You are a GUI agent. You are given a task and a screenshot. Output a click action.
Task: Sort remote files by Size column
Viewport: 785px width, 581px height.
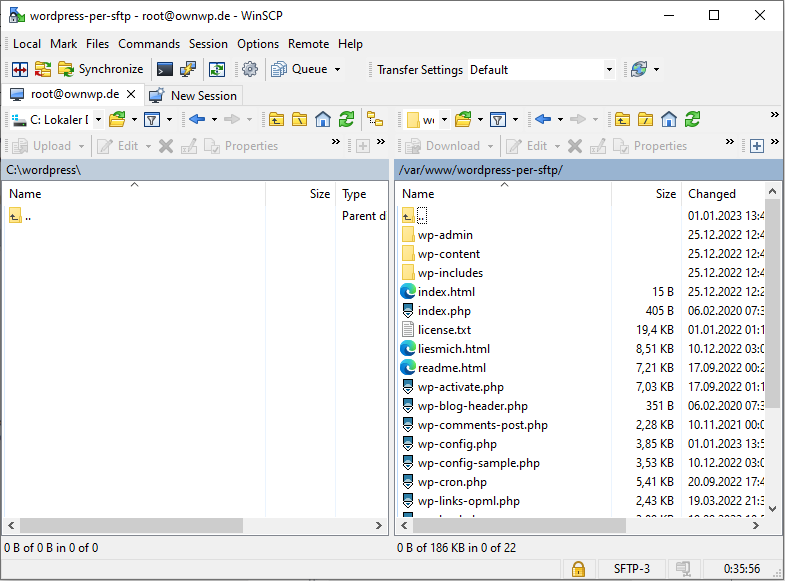point(646,194)
